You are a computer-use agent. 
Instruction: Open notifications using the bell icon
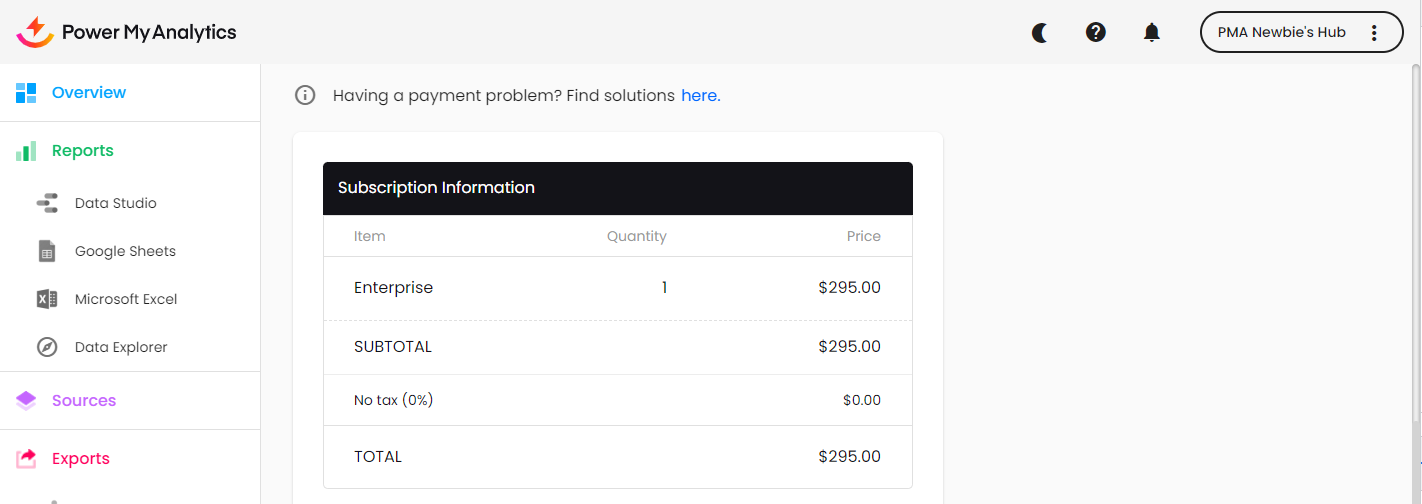[1152, 33]
